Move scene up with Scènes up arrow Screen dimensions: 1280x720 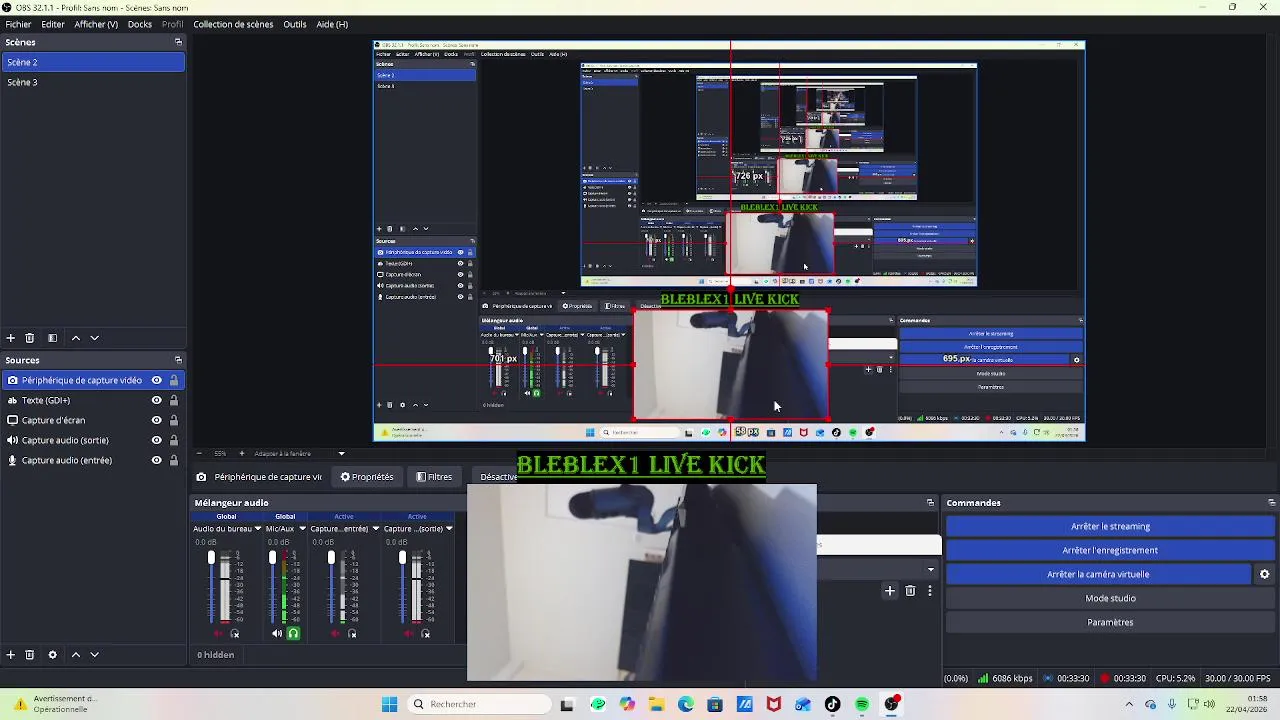75,338
